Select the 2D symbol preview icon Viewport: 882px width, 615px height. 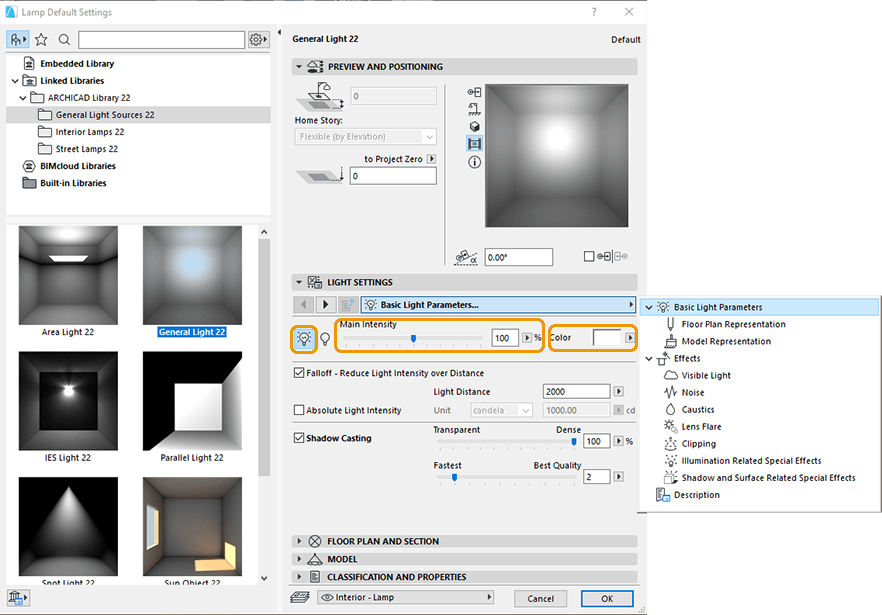(474, 92)
